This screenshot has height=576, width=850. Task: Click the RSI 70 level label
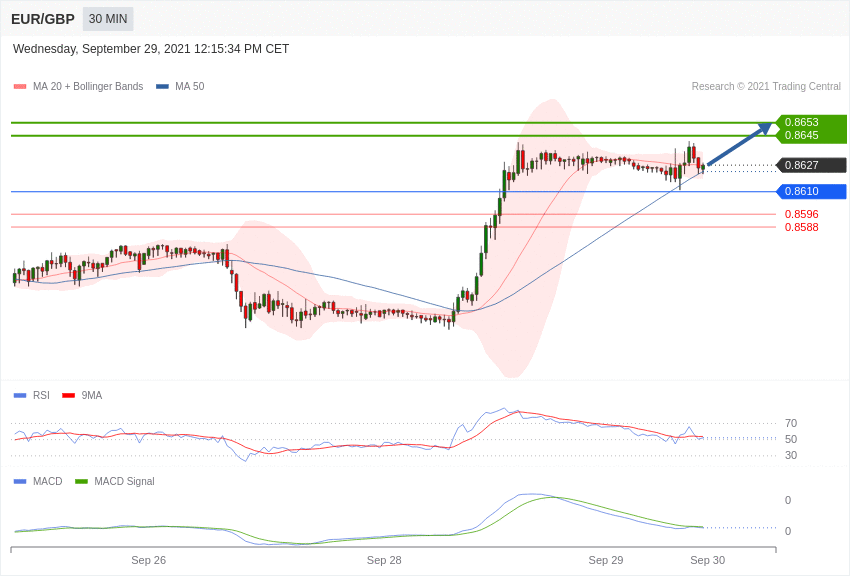[x=791, y=423]
